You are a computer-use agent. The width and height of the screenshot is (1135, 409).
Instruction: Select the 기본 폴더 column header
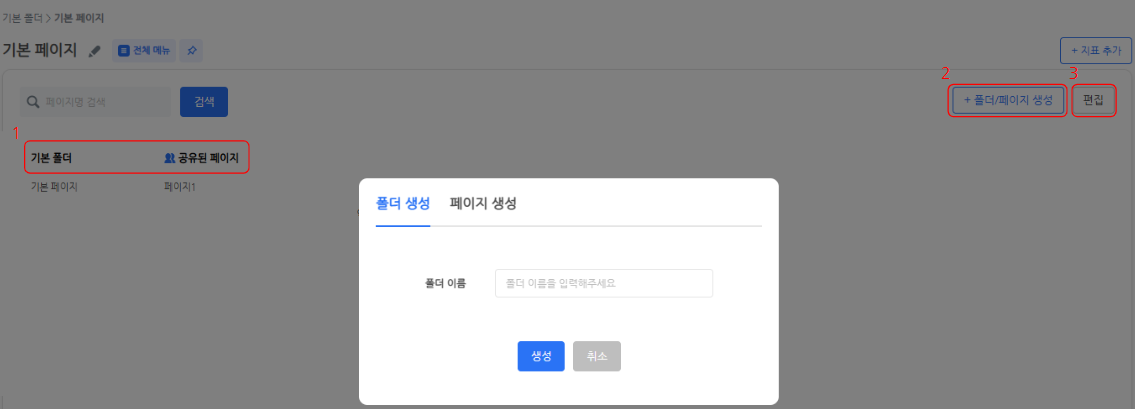pos(51,158)
